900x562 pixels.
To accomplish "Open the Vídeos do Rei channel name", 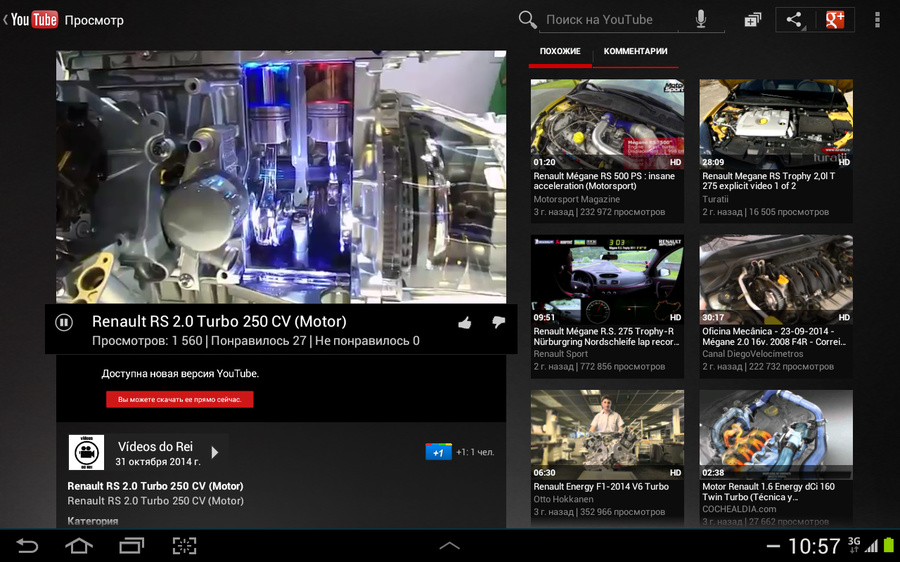I will [x=156, y=447].
